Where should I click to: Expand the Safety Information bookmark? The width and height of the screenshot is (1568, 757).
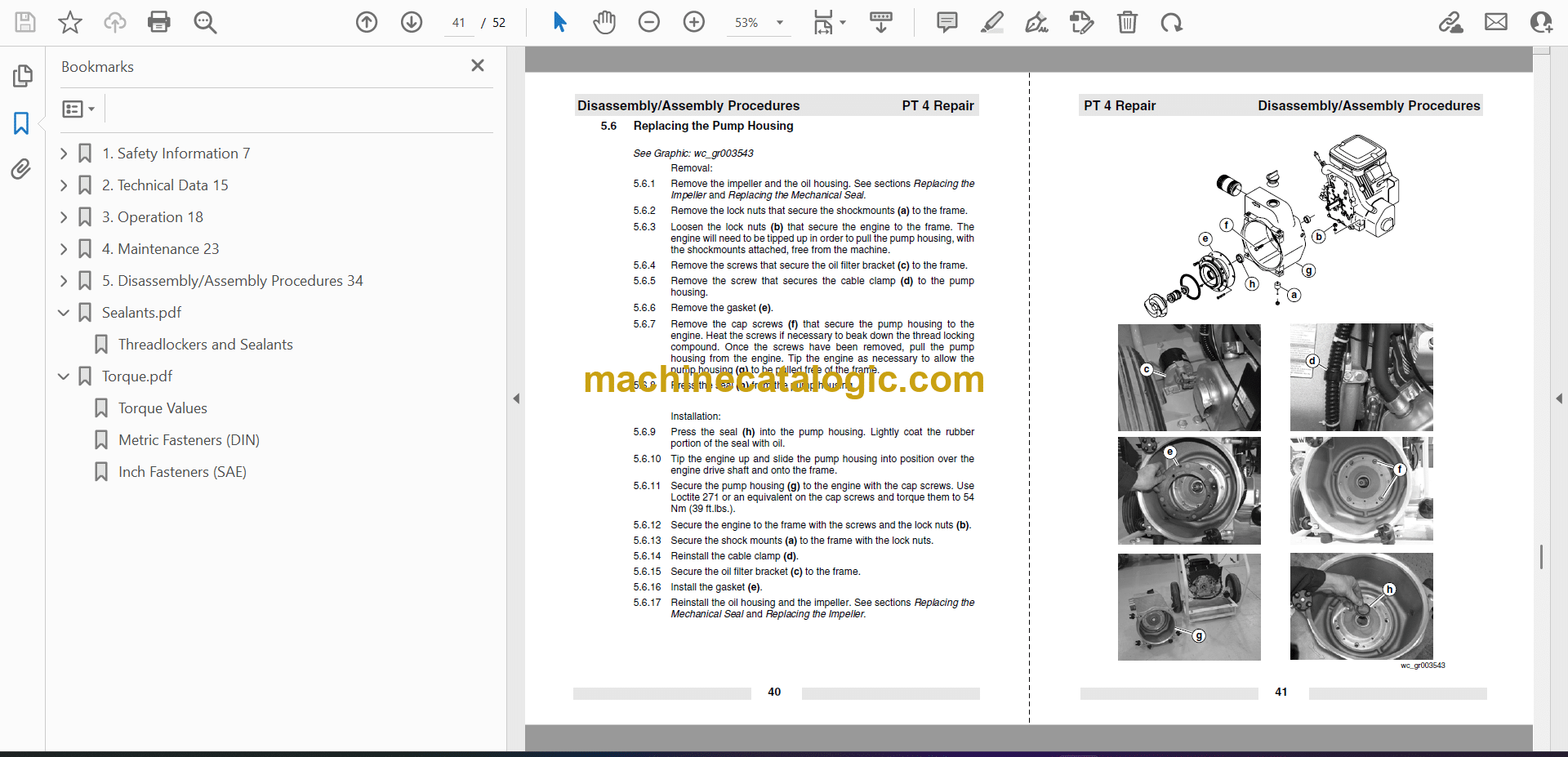point(64,154)
